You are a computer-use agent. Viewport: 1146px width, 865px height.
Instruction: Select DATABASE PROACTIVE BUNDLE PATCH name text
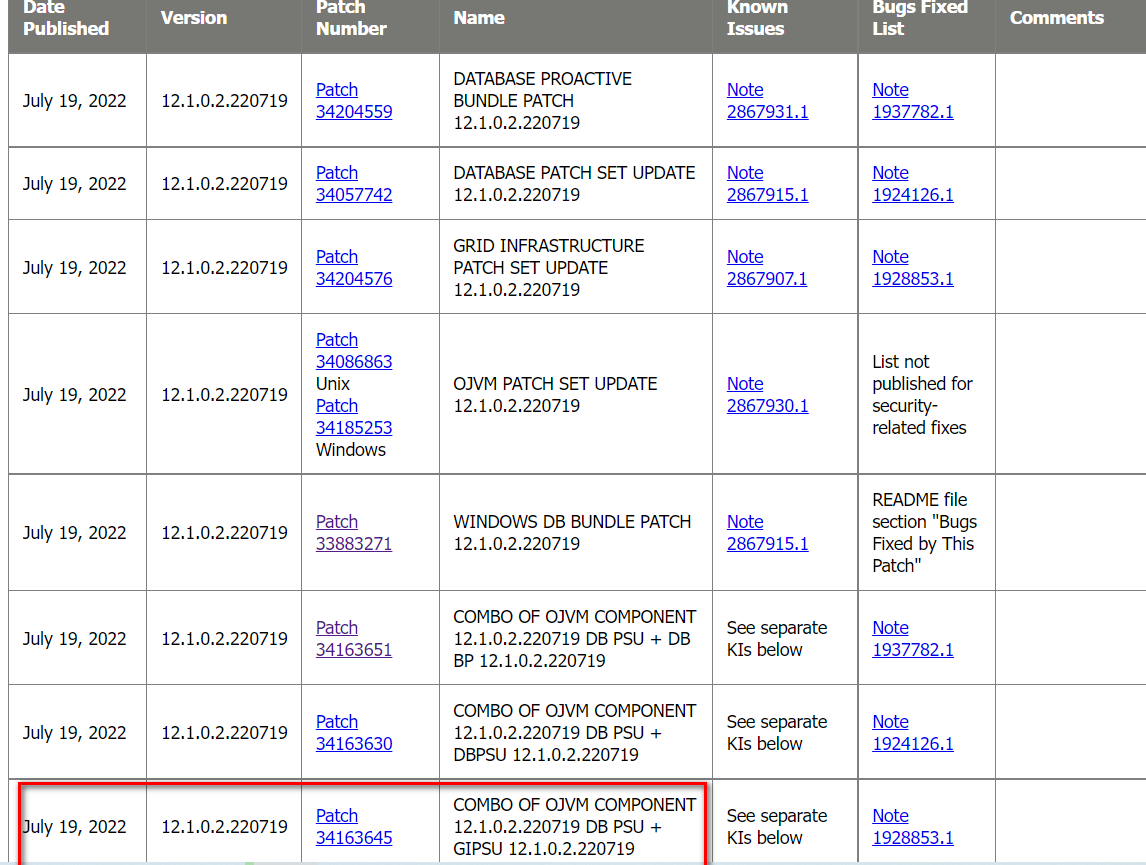542,101
